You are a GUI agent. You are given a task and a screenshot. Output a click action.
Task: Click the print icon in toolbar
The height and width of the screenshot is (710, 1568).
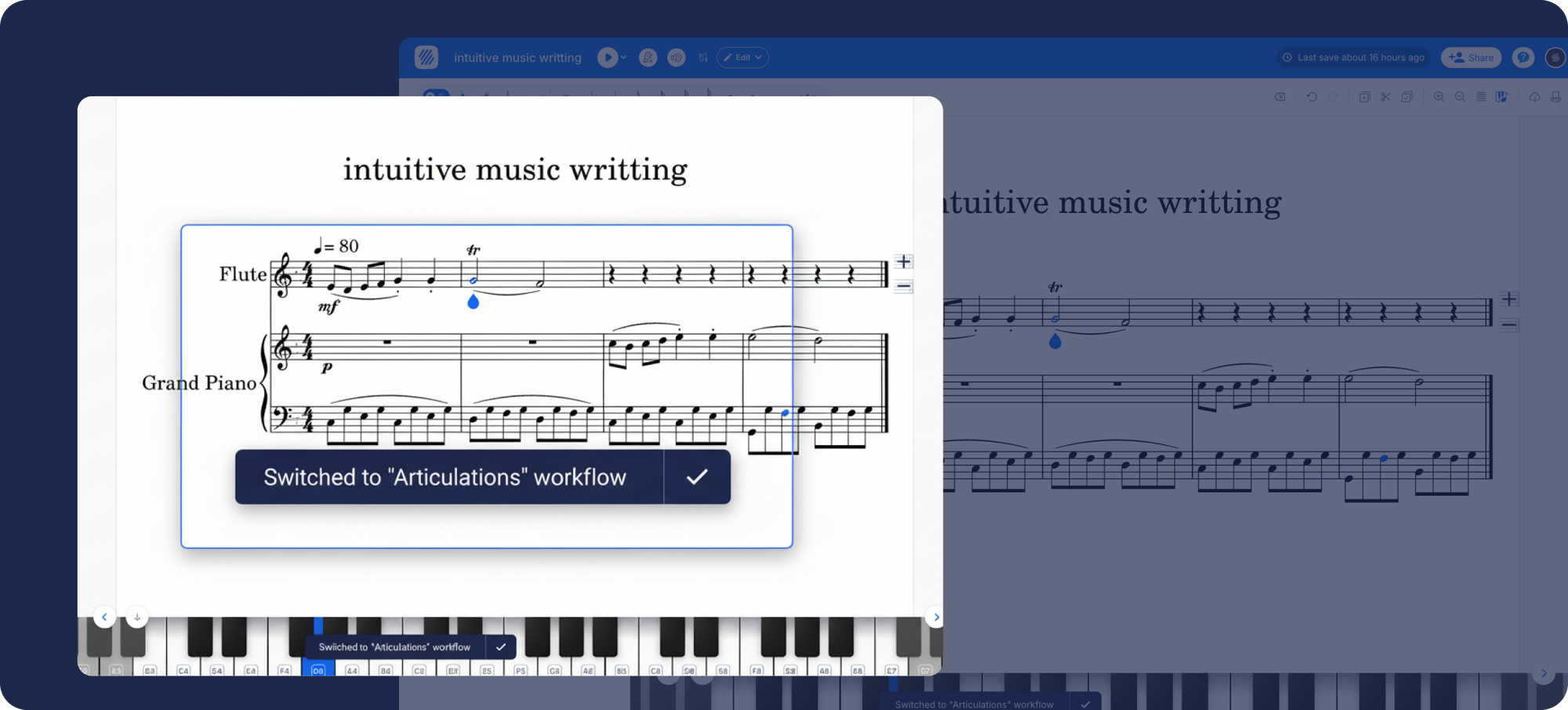pyautogui.click(x=1555, y=97)
